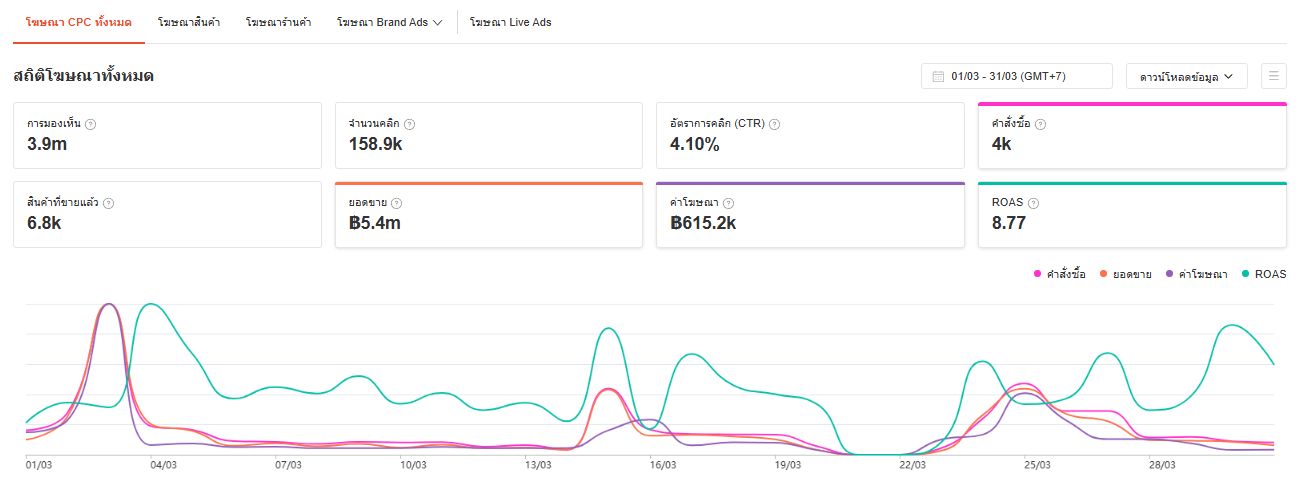Click info icon beside สินค้าที่ขายแล้ว
The height and width of the screenshot is (487, 1300).
[x=109, y=203]
